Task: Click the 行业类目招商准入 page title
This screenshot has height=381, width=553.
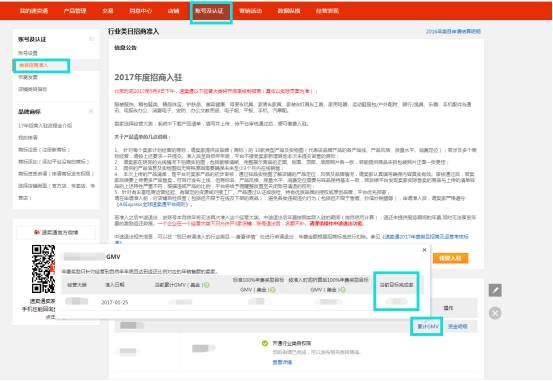Action: 133,31
